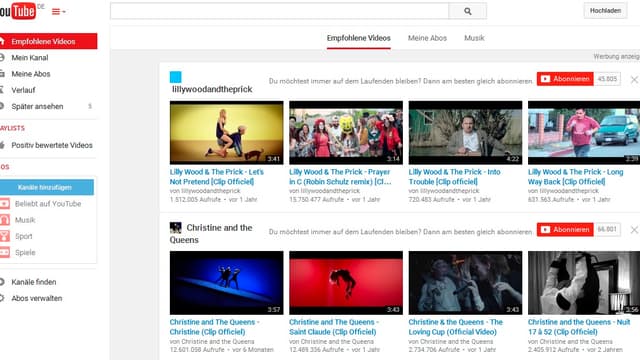
Task: Open Beliebt auf YouTube channel
Action: coord(48,204)
